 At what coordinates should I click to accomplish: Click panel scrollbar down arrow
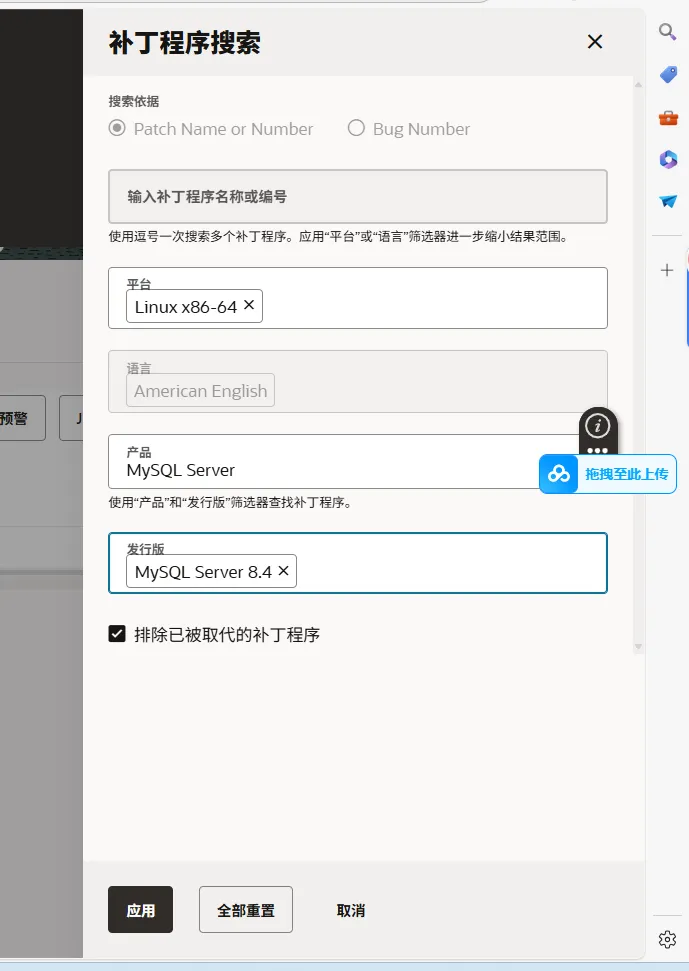click(x=638, y=647)
